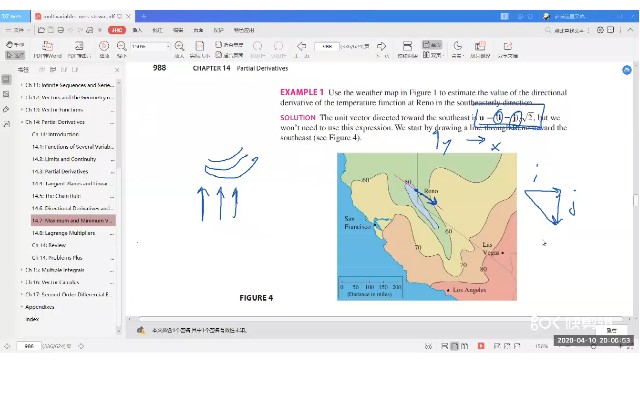This screenshot has width=640, height=400.
Task: Click the page number field in status bar
Action: point(29,346)
